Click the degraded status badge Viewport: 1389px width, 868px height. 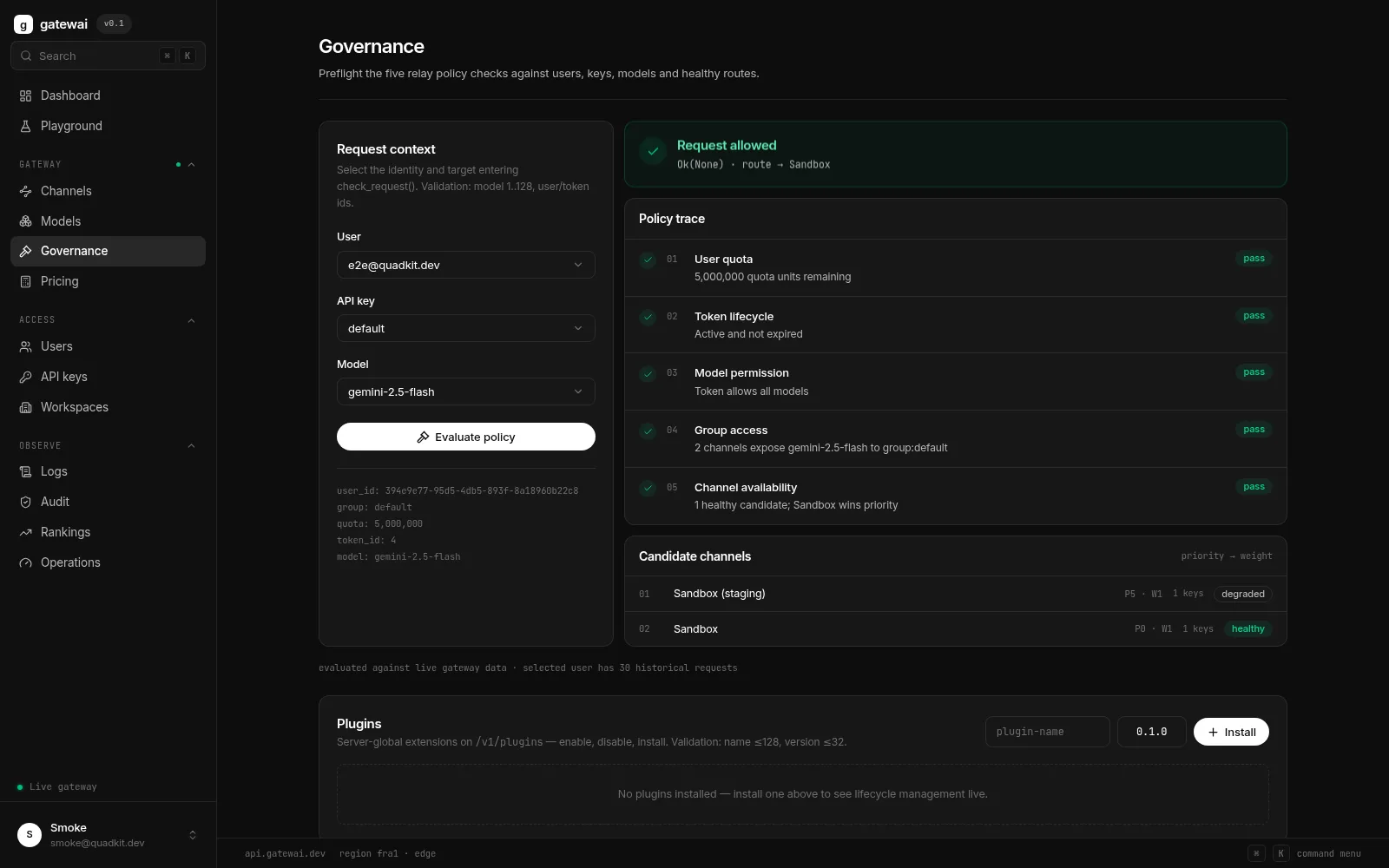[x=1242, y=594]
